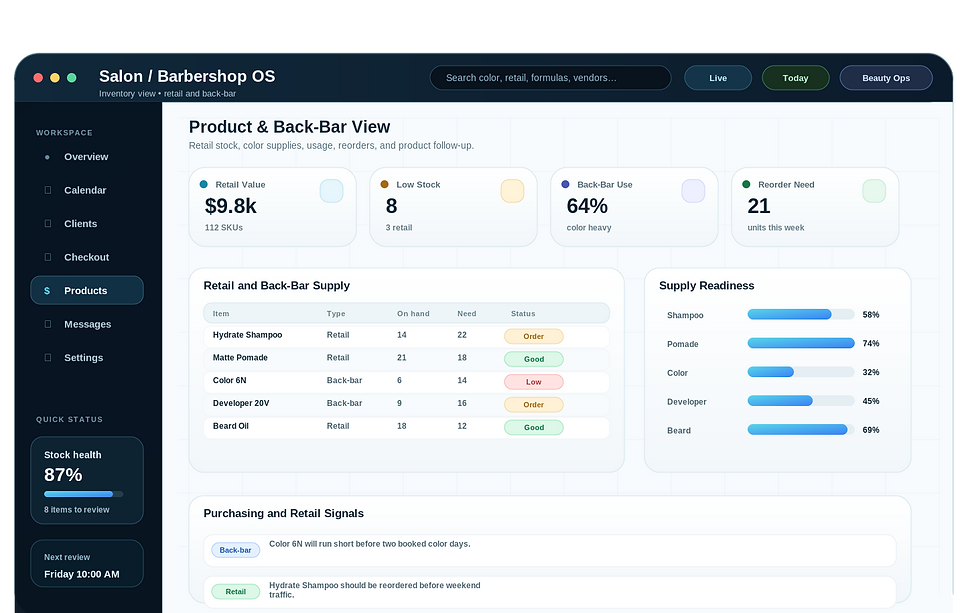Image resolution: width=968 pixels, height=613 pixels.
Task: Open the Checkout section in sidebar
Action: pyautogui.click(x=87, y=257)
